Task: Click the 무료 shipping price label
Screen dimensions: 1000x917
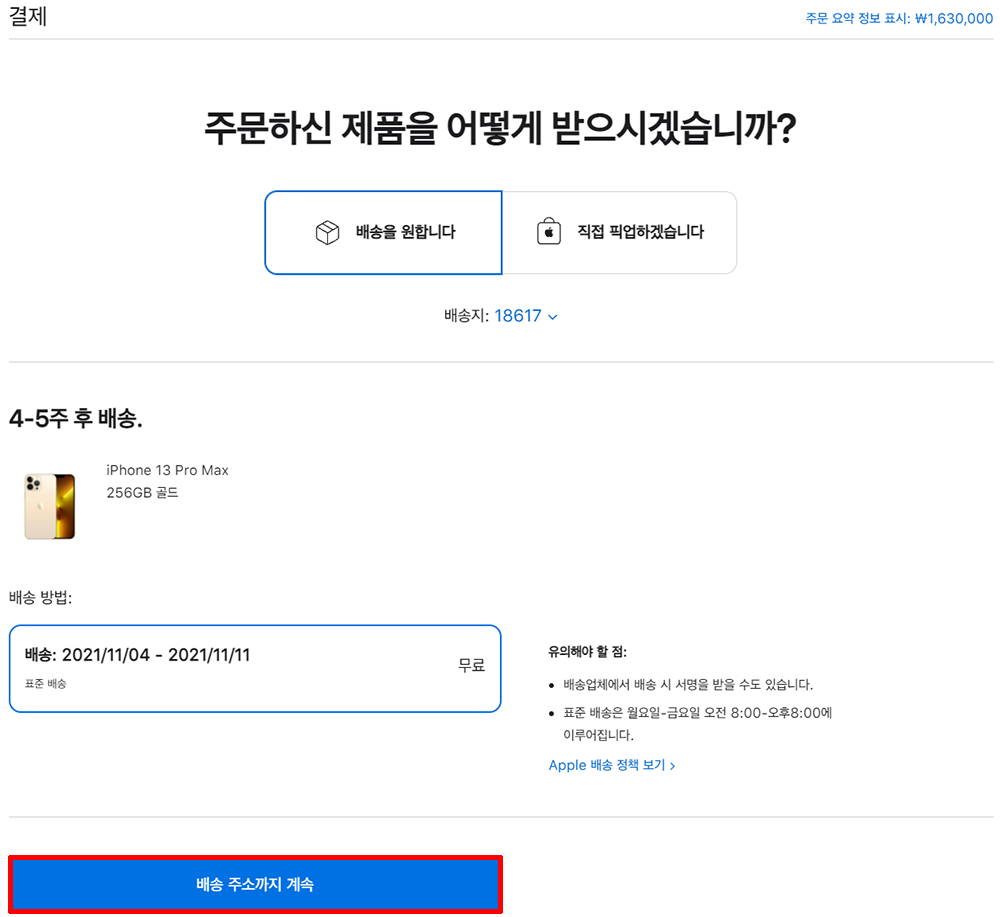Action: coord(472,666)
